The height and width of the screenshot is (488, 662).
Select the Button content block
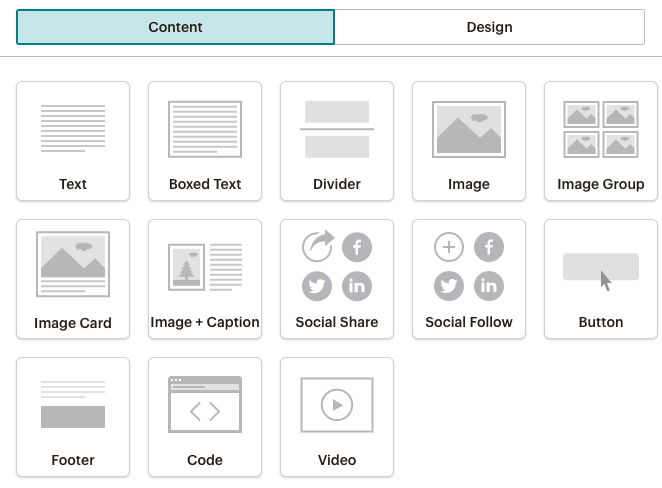[x=601, y=279]
